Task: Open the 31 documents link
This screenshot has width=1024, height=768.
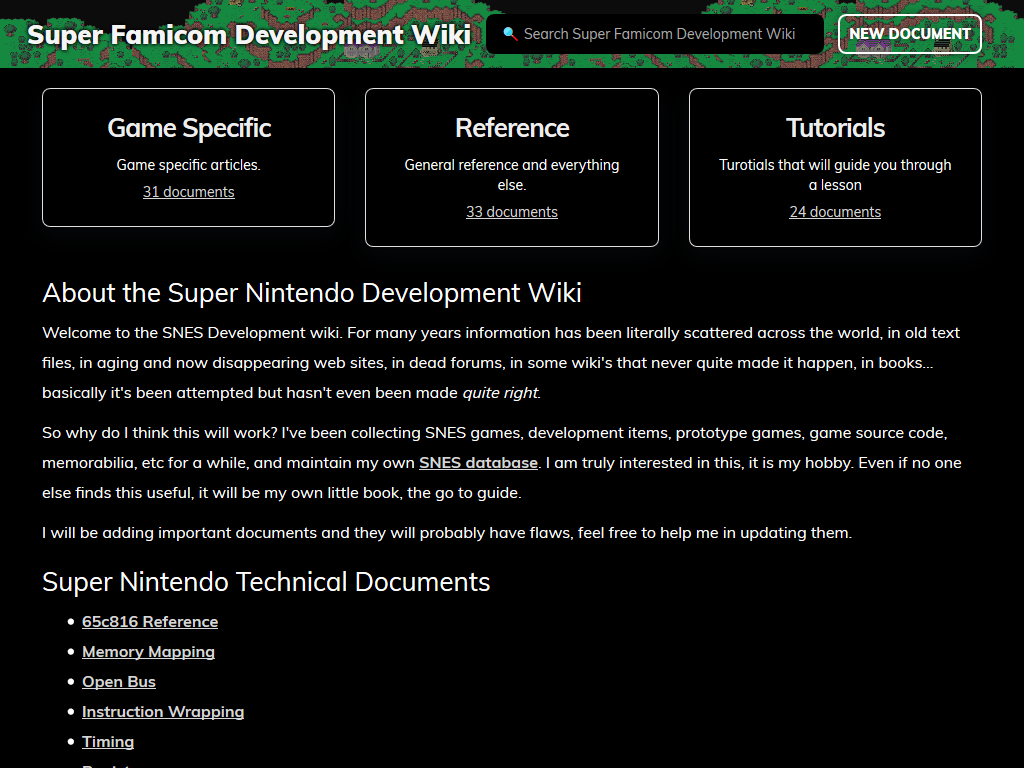Action: point(189,192)
